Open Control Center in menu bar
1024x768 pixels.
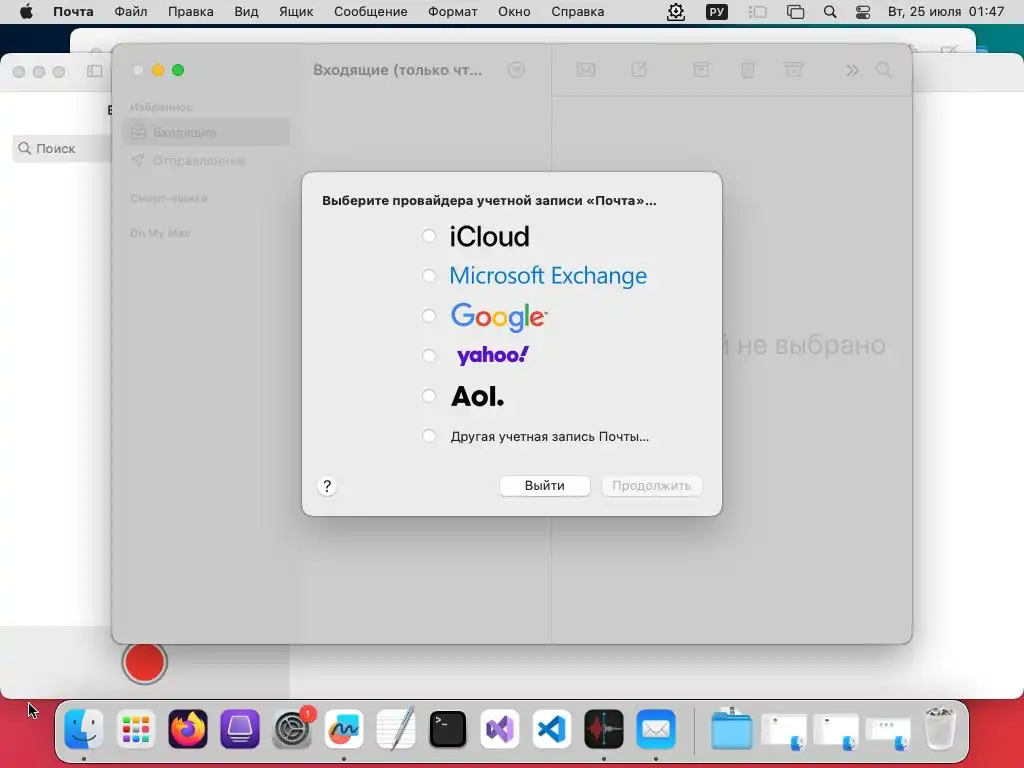coord(863,12)
